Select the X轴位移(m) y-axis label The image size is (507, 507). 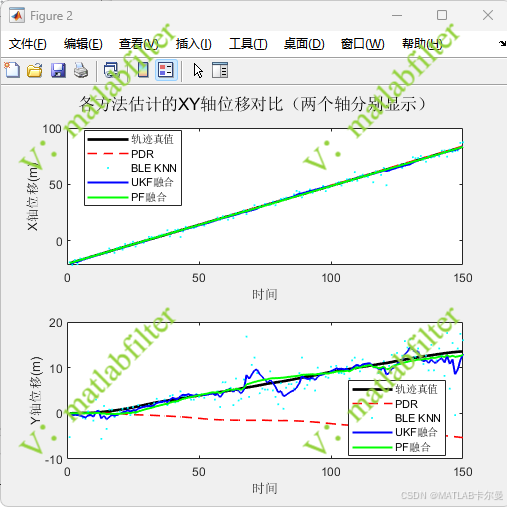click(x=33, y=196)
